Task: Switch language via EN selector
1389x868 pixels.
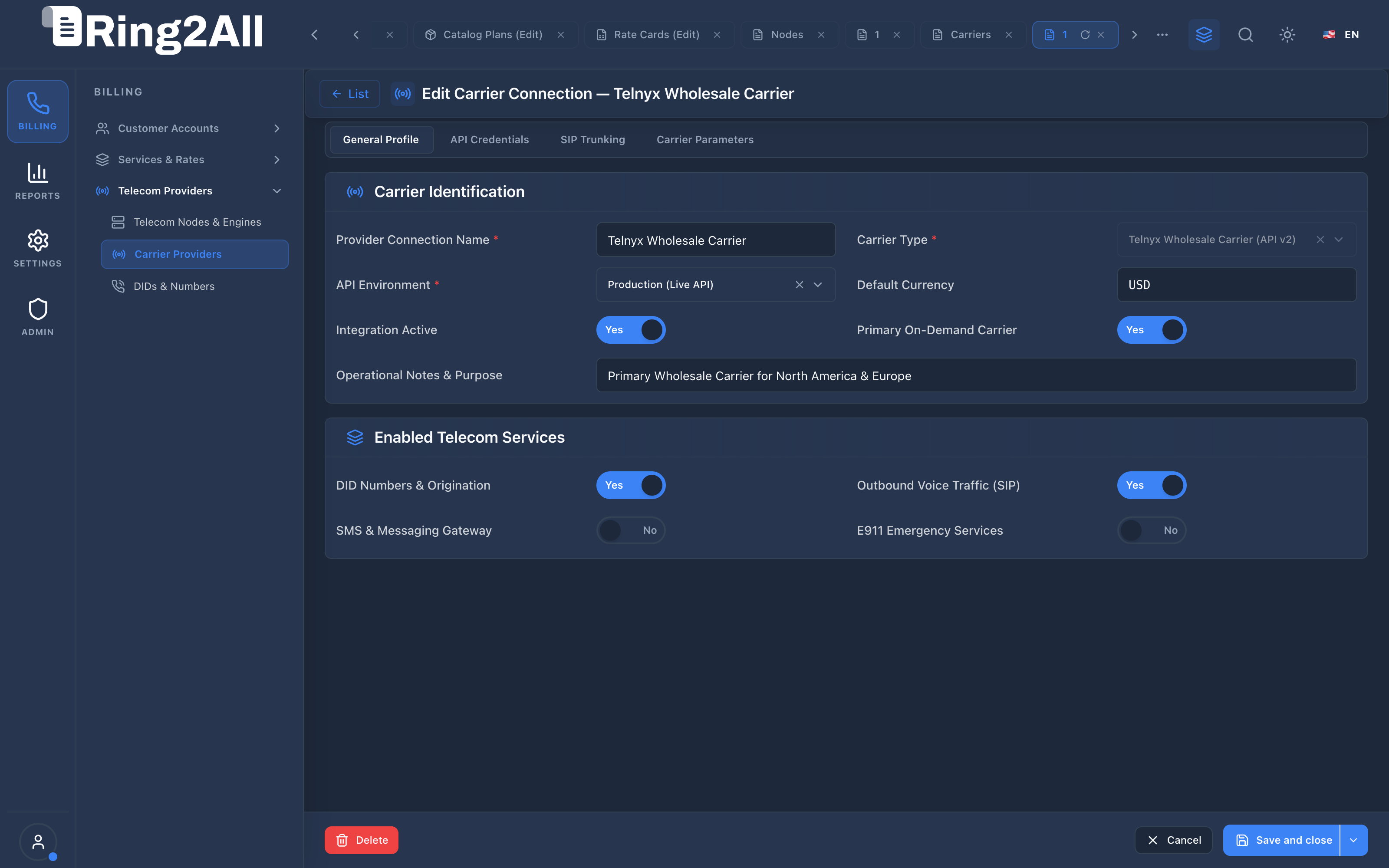Action: pos(1341,34)
